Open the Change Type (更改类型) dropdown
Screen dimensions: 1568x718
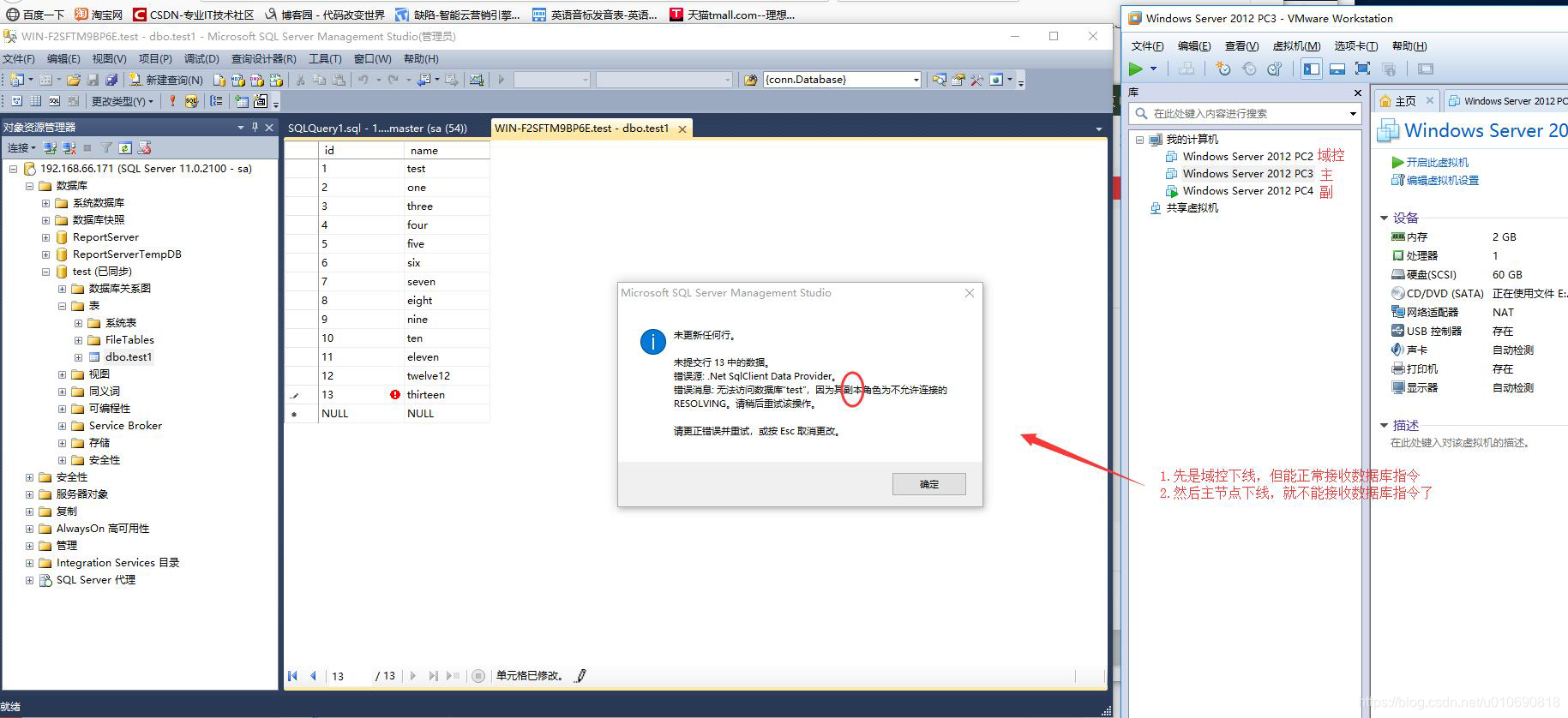pyautogui.click(x=123, y=101)
